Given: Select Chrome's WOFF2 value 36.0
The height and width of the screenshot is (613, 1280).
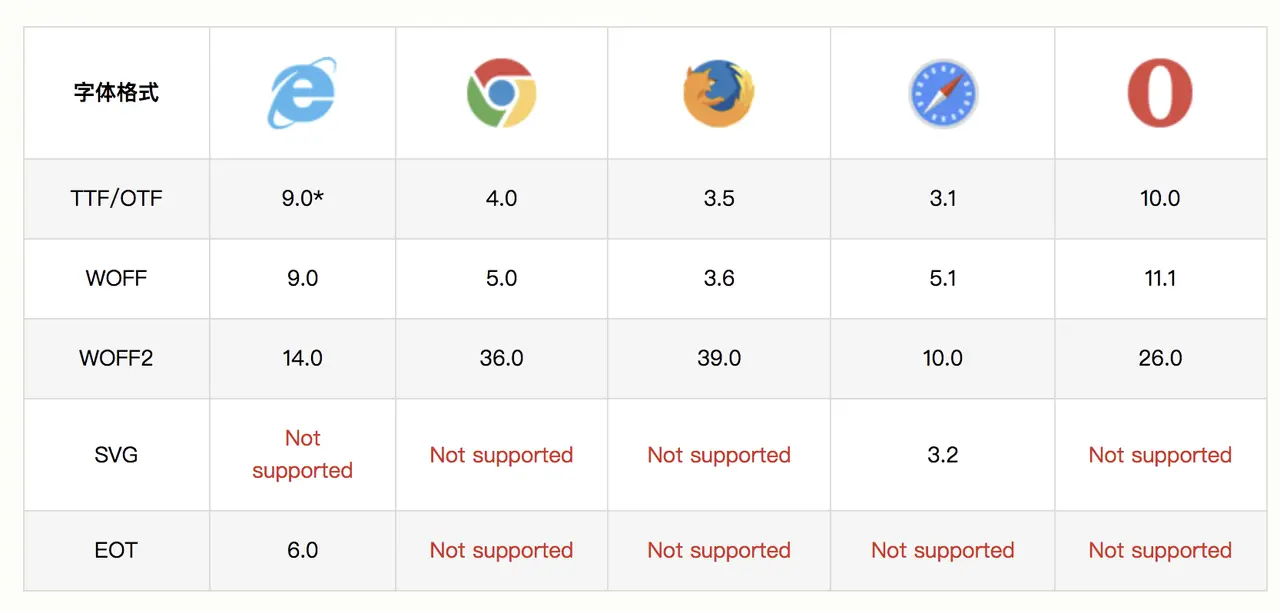Looking at the screenshot, I should coord(501,358).
